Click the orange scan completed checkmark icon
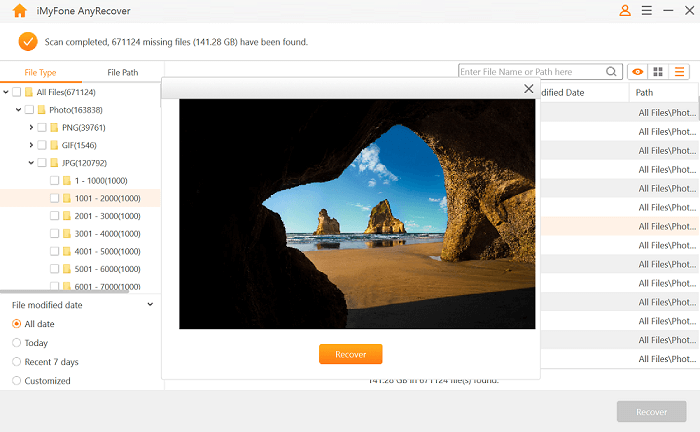This screenshot has height=432, width=700. pyautogui.click(x=28, y=42)
